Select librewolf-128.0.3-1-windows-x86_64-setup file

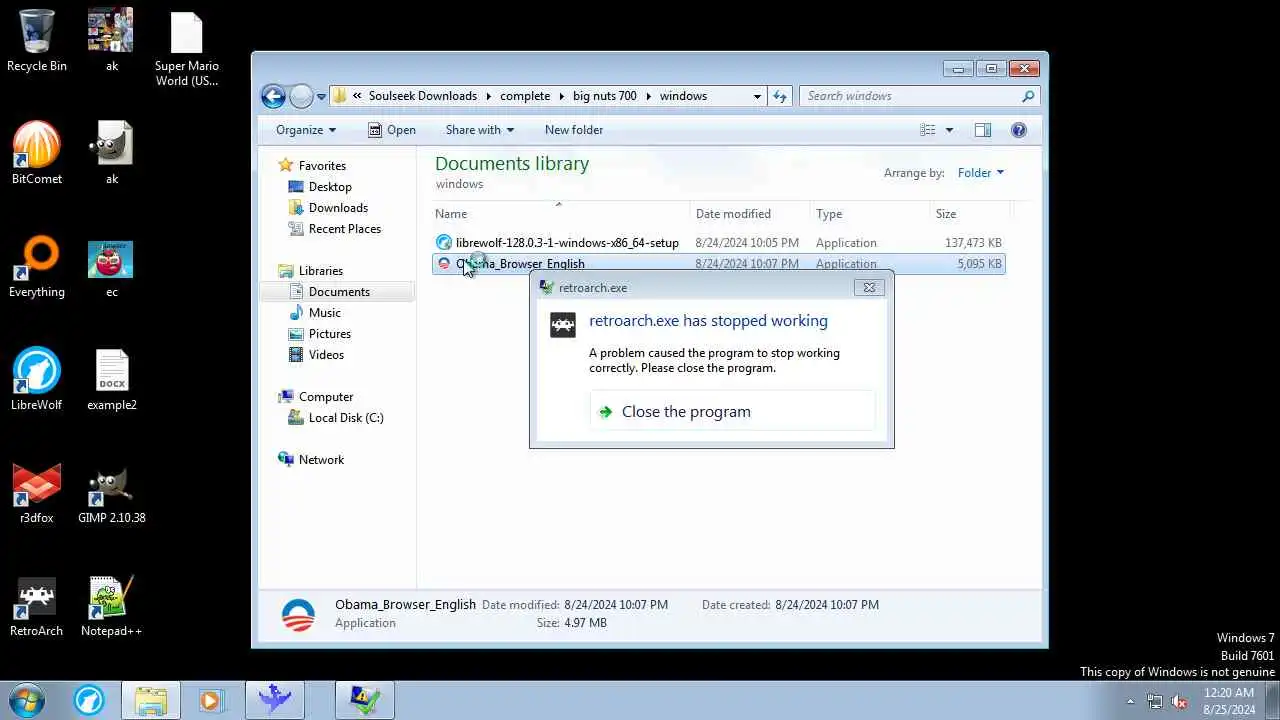click(x=718, y=243)
